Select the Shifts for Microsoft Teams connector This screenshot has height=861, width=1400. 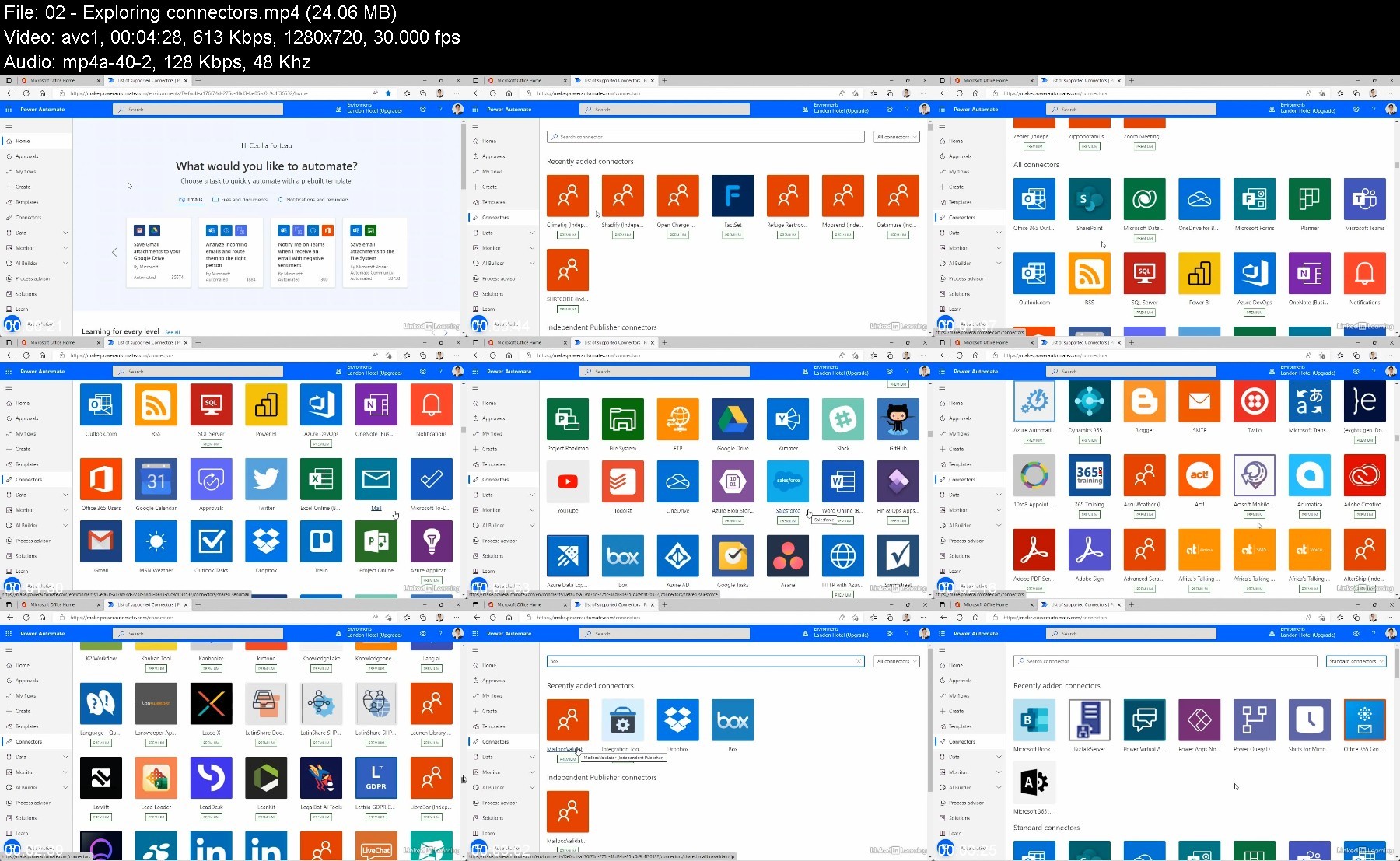[1310, 720]
